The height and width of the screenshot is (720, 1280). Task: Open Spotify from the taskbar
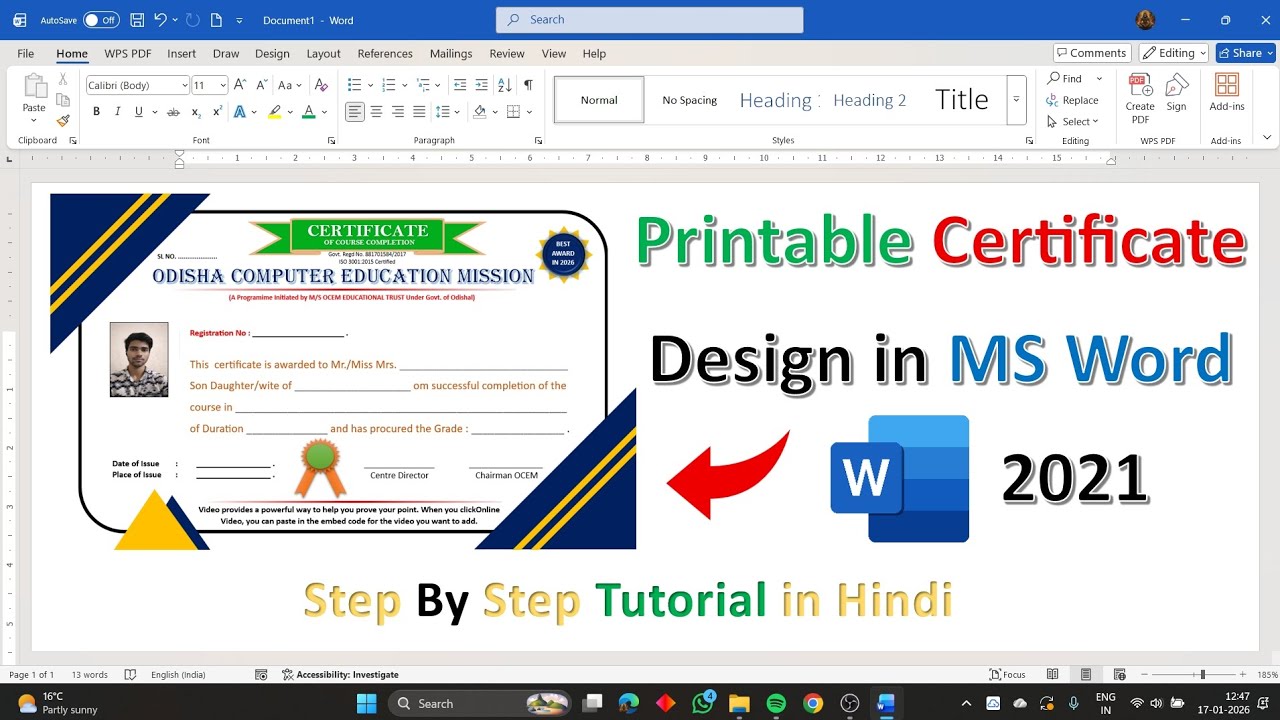pos(776,704)
